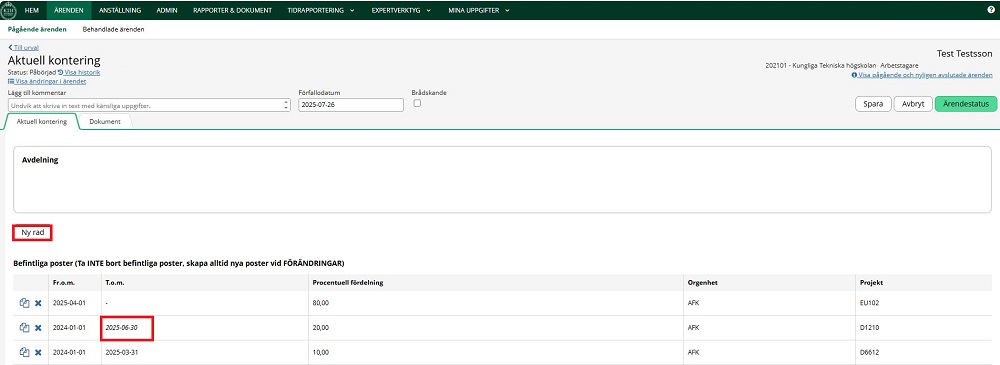Click the T.o.m. date 2025-03-31

(x=121, y=352)
